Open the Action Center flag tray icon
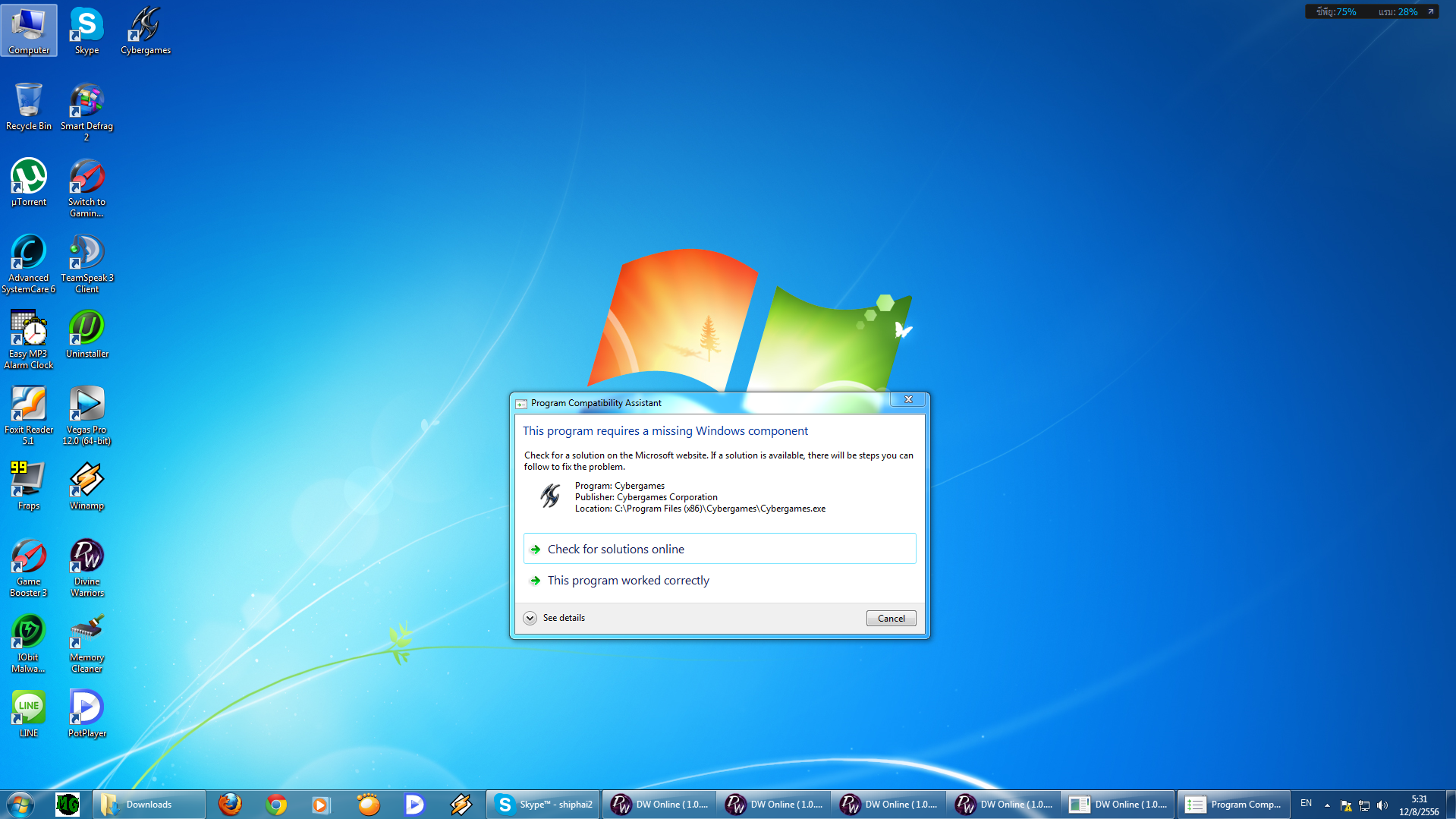 pos(1346,805)
